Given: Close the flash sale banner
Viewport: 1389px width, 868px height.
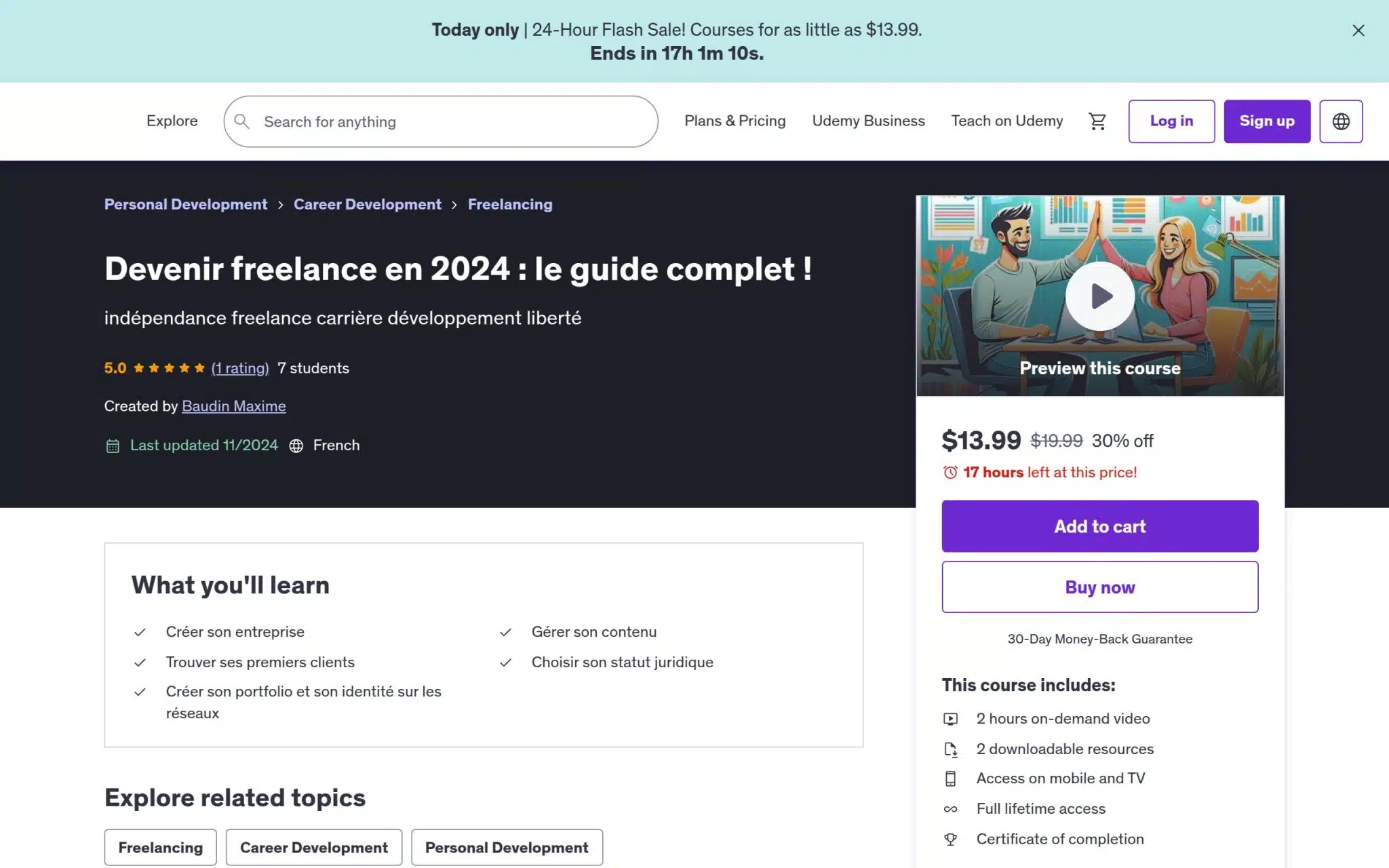Looking at the screenshot, I should [1358, 31].
